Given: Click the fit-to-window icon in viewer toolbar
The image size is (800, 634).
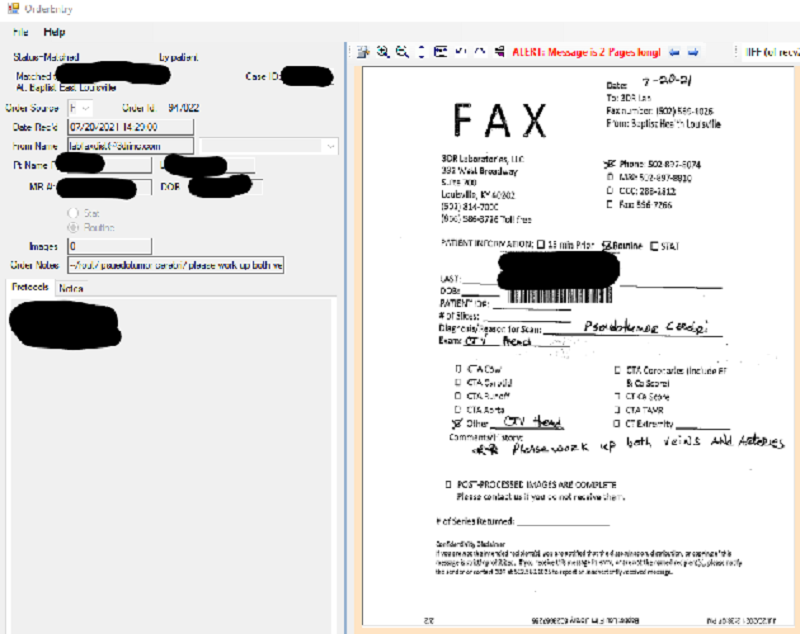Looking at the screenshot, I should (x=441, y=51).
